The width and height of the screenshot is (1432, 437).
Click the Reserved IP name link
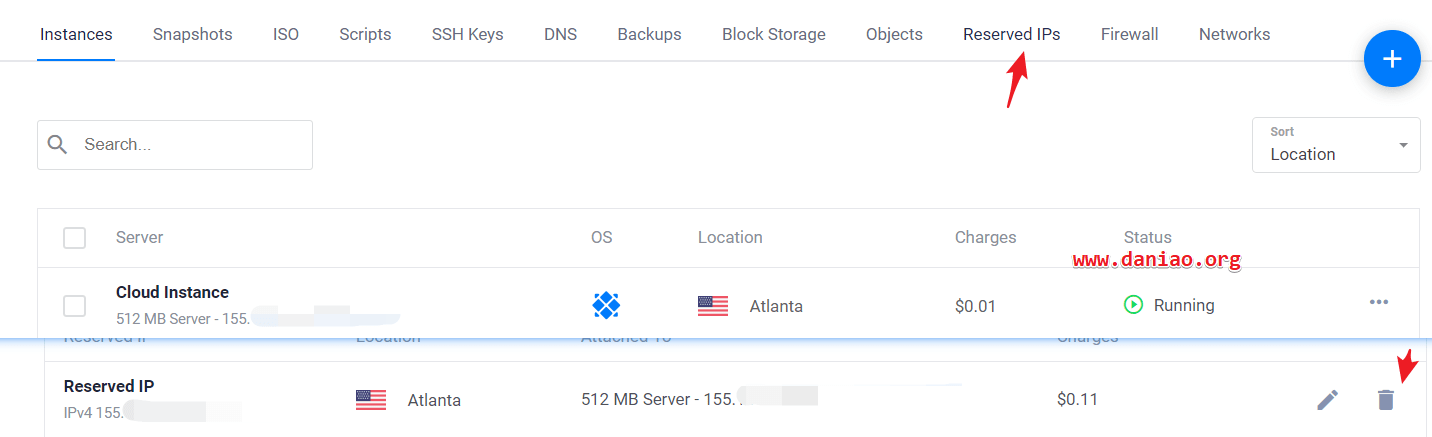(x=109, y=386)
